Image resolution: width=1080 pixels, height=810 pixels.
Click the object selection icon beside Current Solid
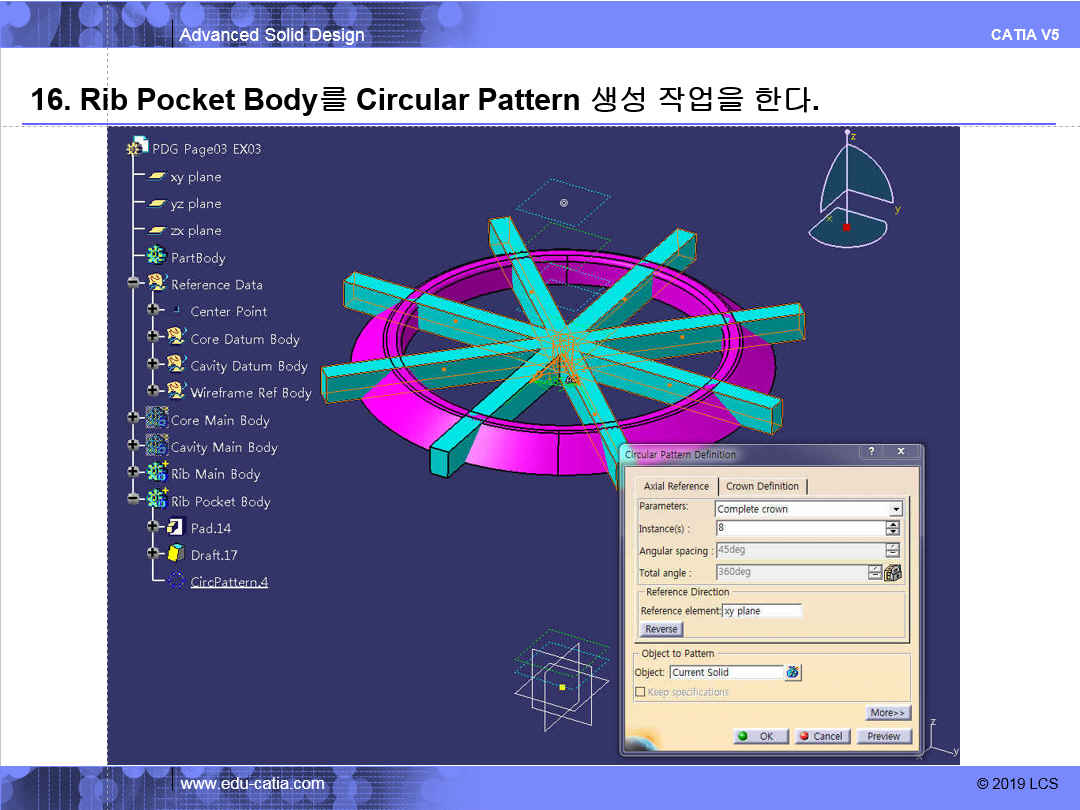tap(793, 672)
